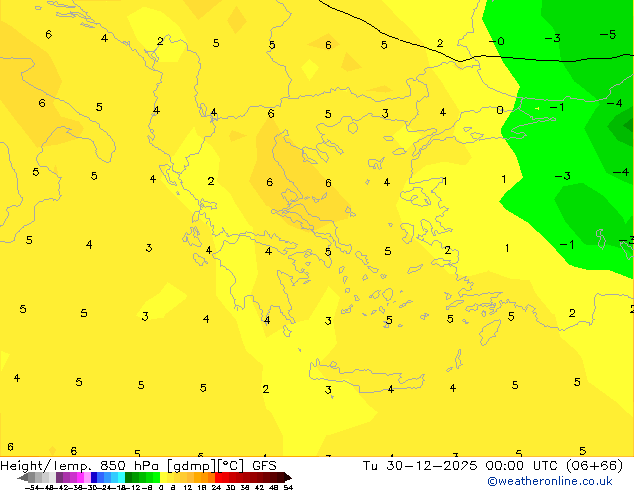Image resolution: width=634 pixels, height=490 pixels.
Task: Click the dark blue legend swatch at -30
Action: point(94,477)
